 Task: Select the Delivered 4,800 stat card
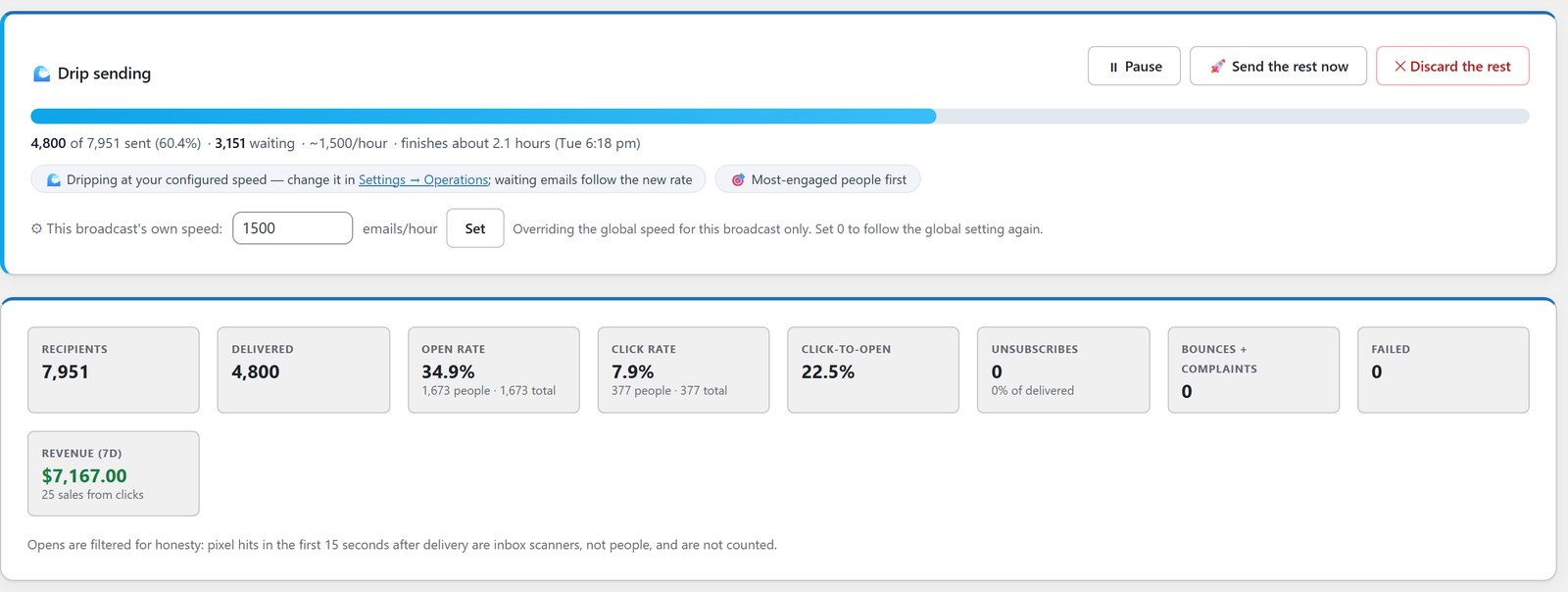pyautogui.click(x=304, y=370)
